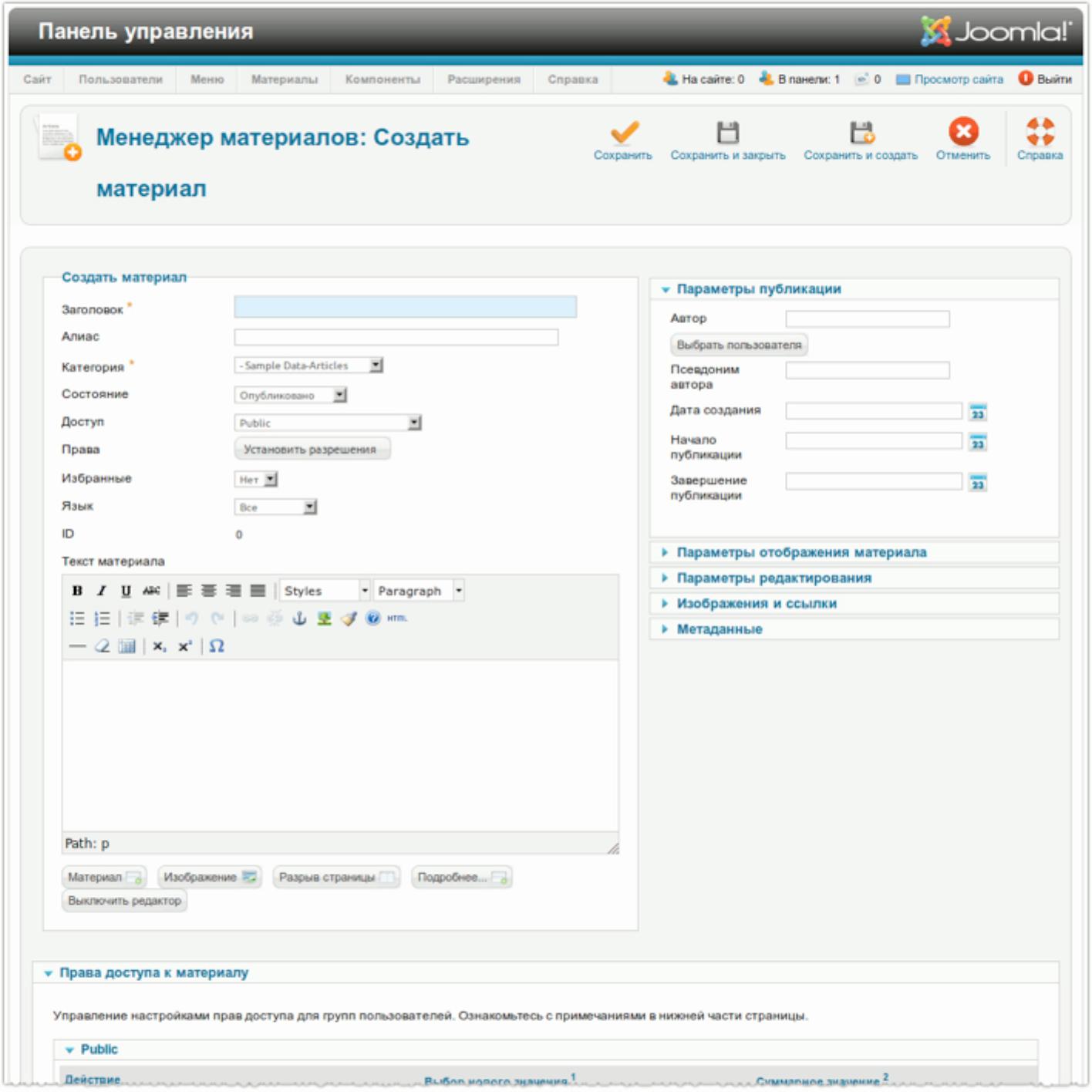Open Справка lifebuoy icon in toolbar

click(1040, 132)
